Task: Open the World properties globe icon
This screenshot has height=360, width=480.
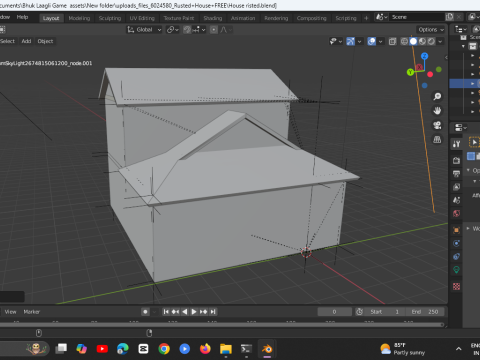Action: coord(456,213)
